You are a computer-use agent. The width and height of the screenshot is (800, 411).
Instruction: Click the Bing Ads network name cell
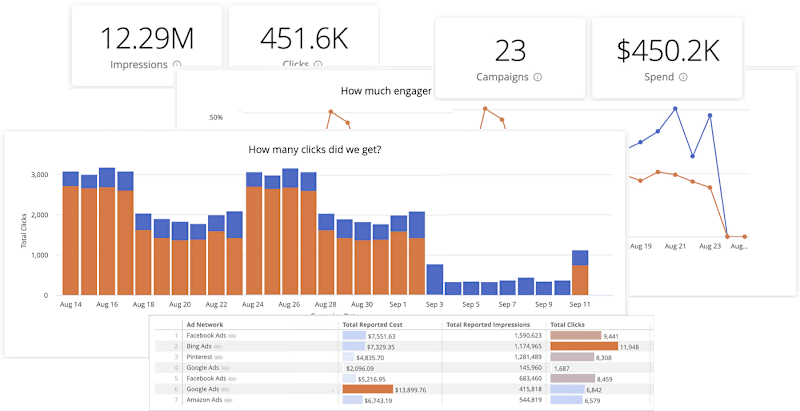point(198,347)
